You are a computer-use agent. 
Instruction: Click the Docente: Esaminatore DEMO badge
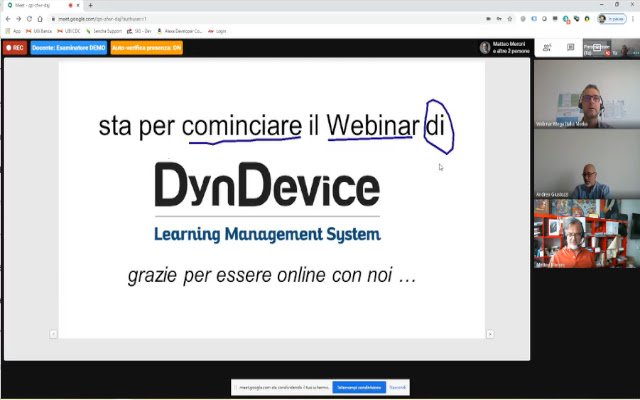(69, 48)
